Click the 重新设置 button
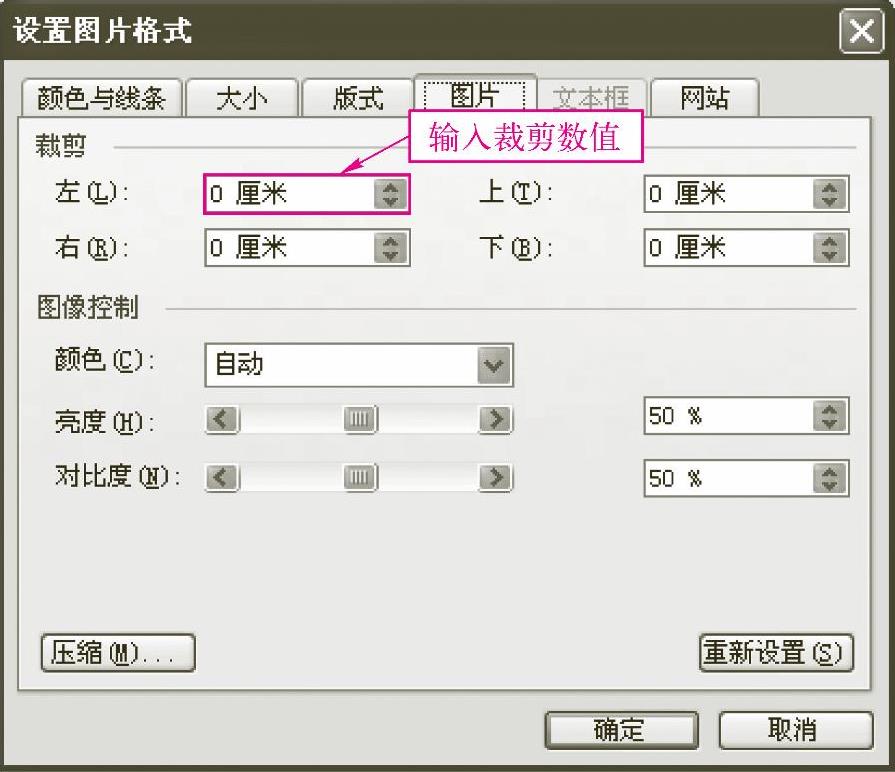Viewport: 895px width, 772px height. 776,653
